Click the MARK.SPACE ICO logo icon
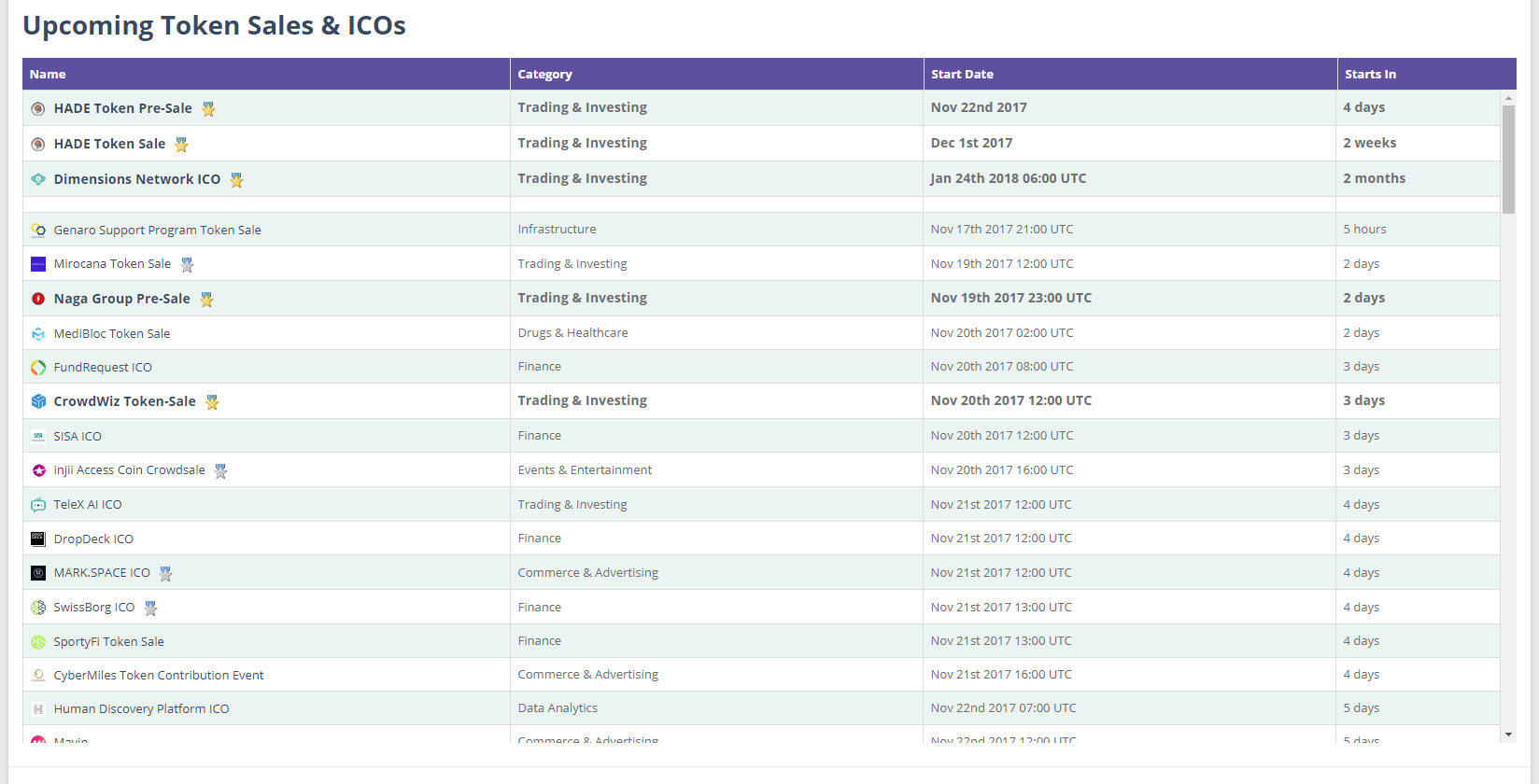Image resolution: width=1539 pixels, height=784 pixels. 38,573
